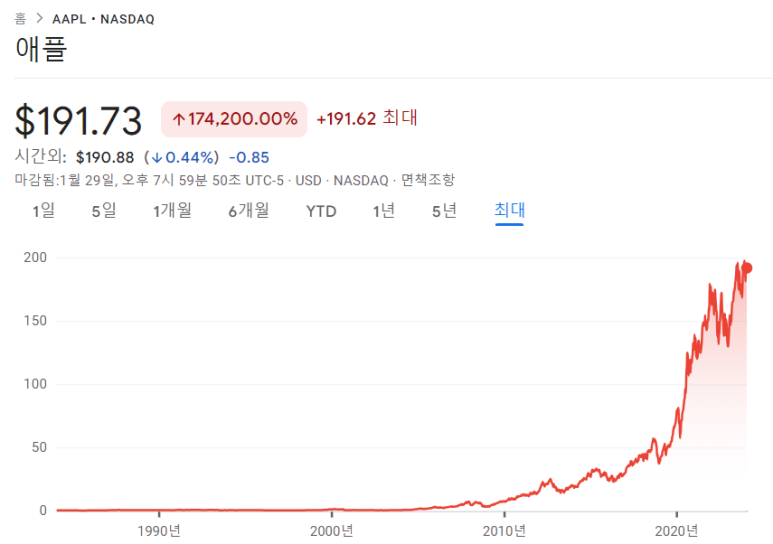Choose the 6개월 range tab

click(248, 211)
